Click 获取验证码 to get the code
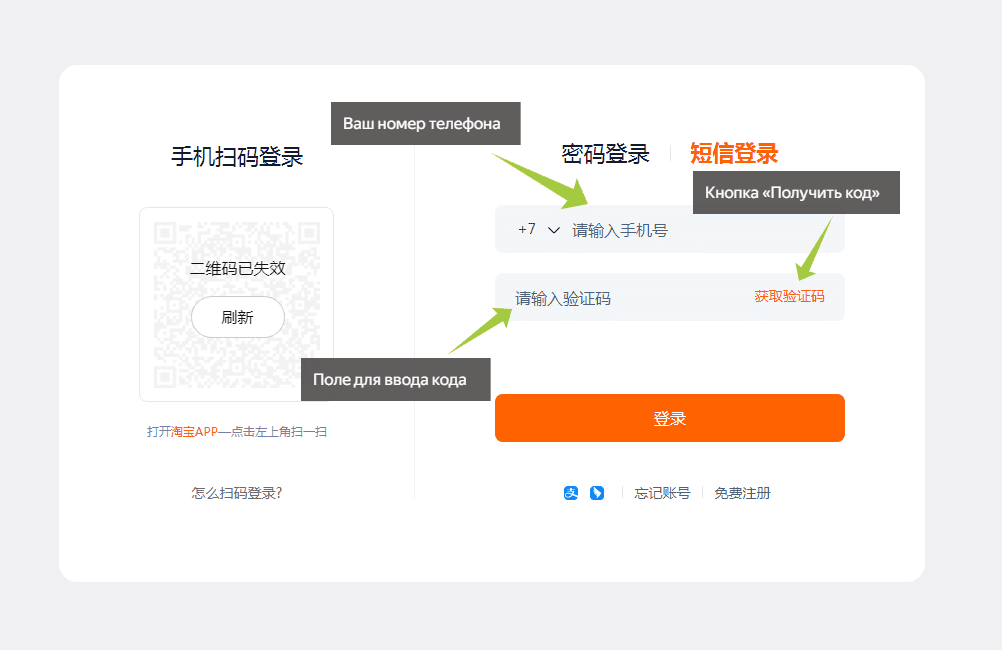This screenshot has height=650, width=1002. tap(789, 297)
